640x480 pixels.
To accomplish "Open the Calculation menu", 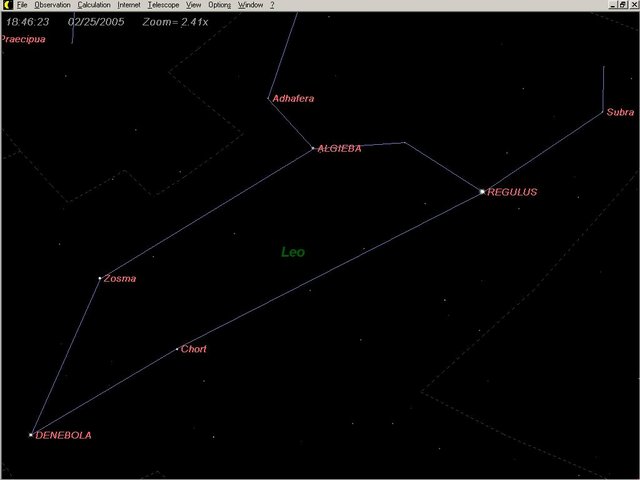I will [x=94, y=5].
